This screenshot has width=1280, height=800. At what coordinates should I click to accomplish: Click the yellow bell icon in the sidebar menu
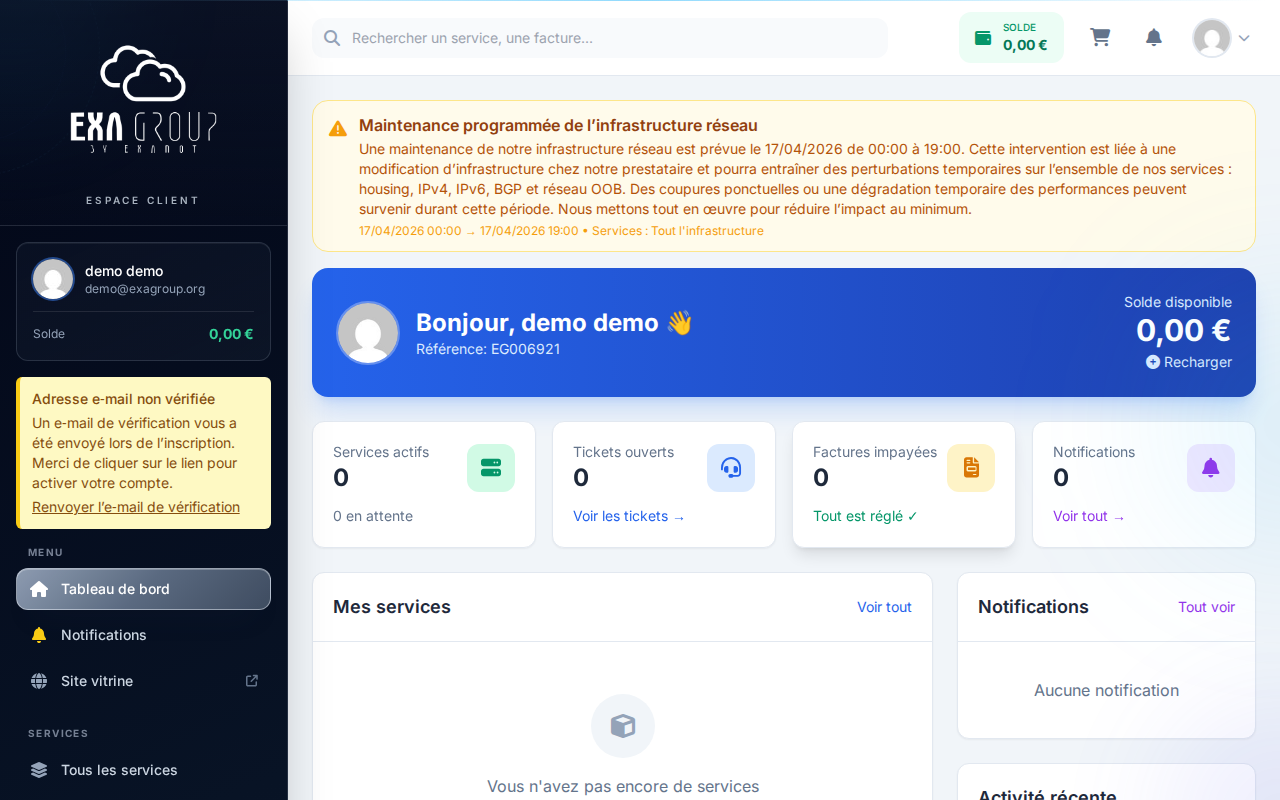click(x=39, y=635)
